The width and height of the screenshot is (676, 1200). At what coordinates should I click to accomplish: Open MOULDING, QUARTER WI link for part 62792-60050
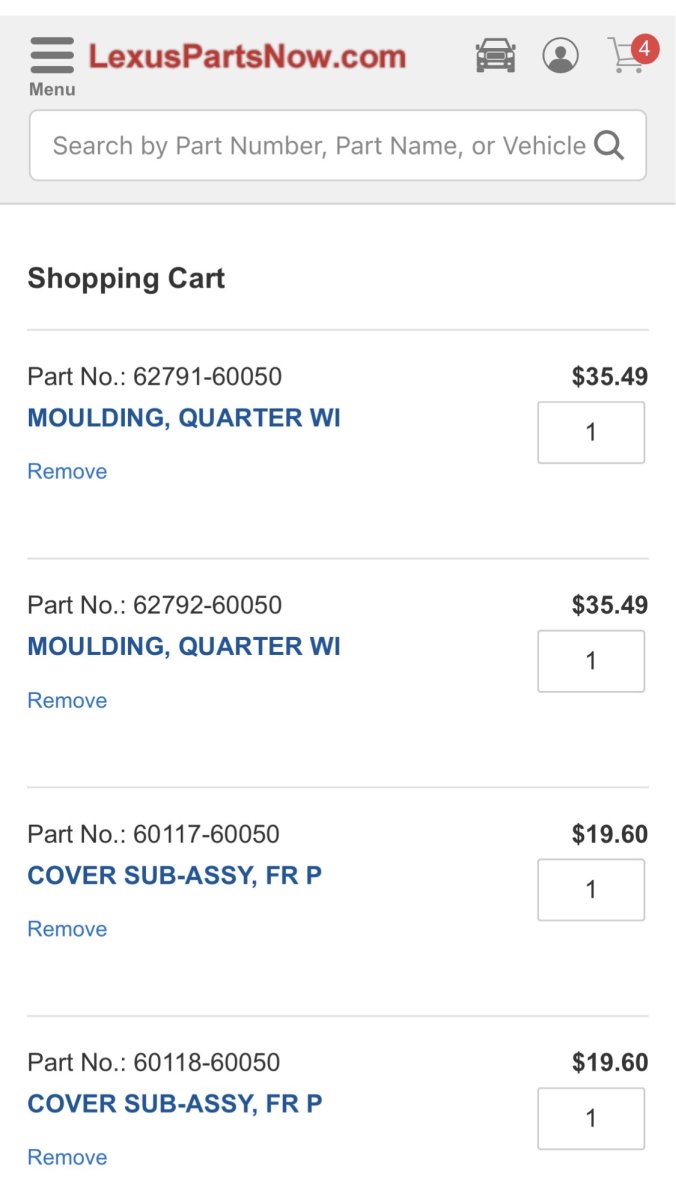(x=184, y=647)
